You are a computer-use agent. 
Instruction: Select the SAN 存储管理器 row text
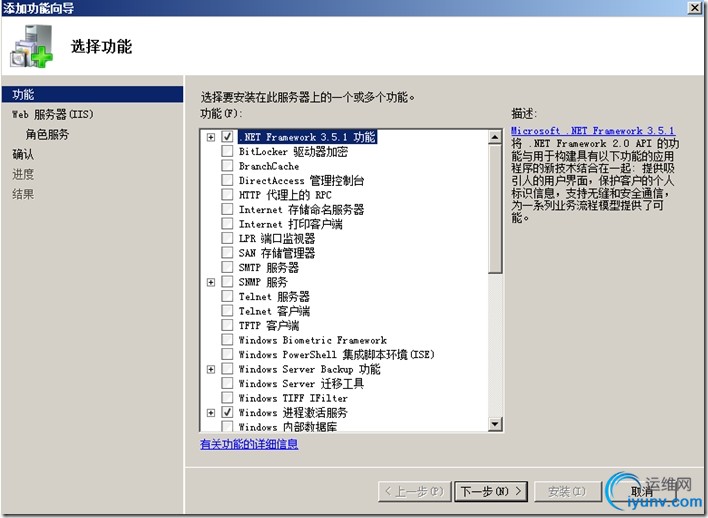pos(277,253)
